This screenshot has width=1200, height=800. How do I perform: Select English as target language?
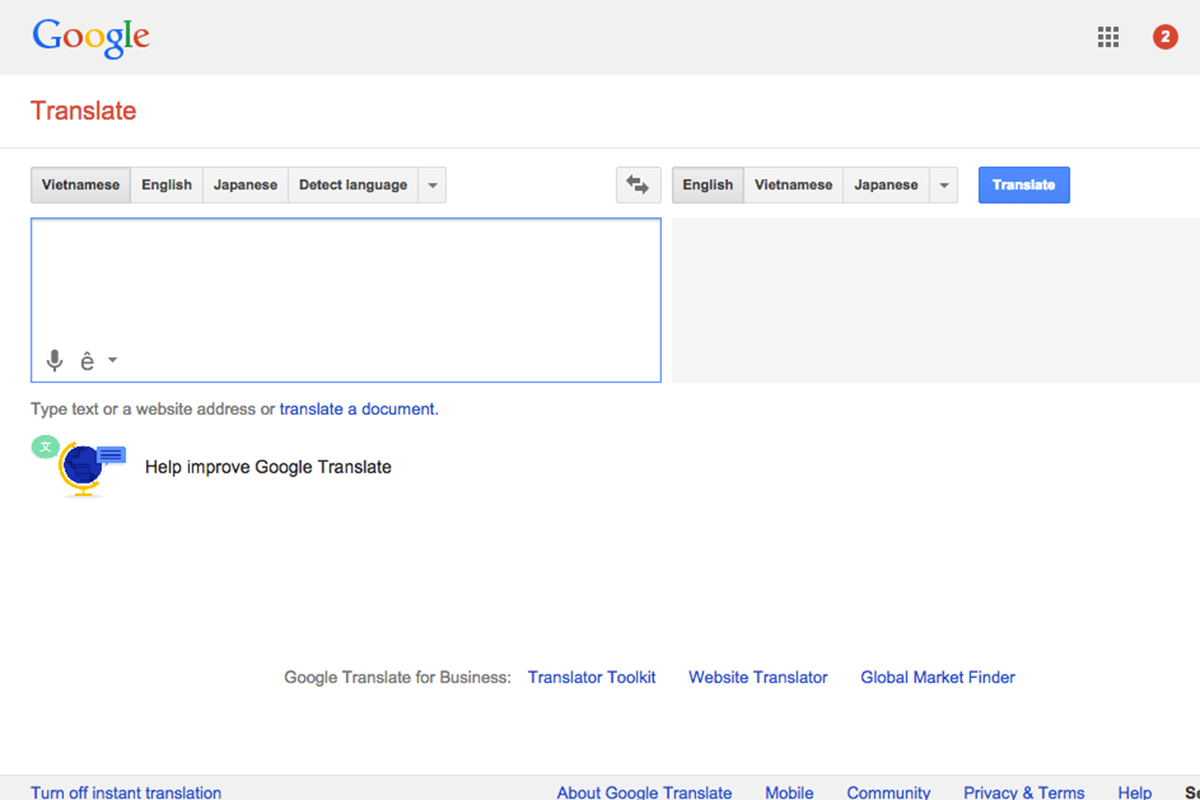pyautogui.click(x=708, y=185)
